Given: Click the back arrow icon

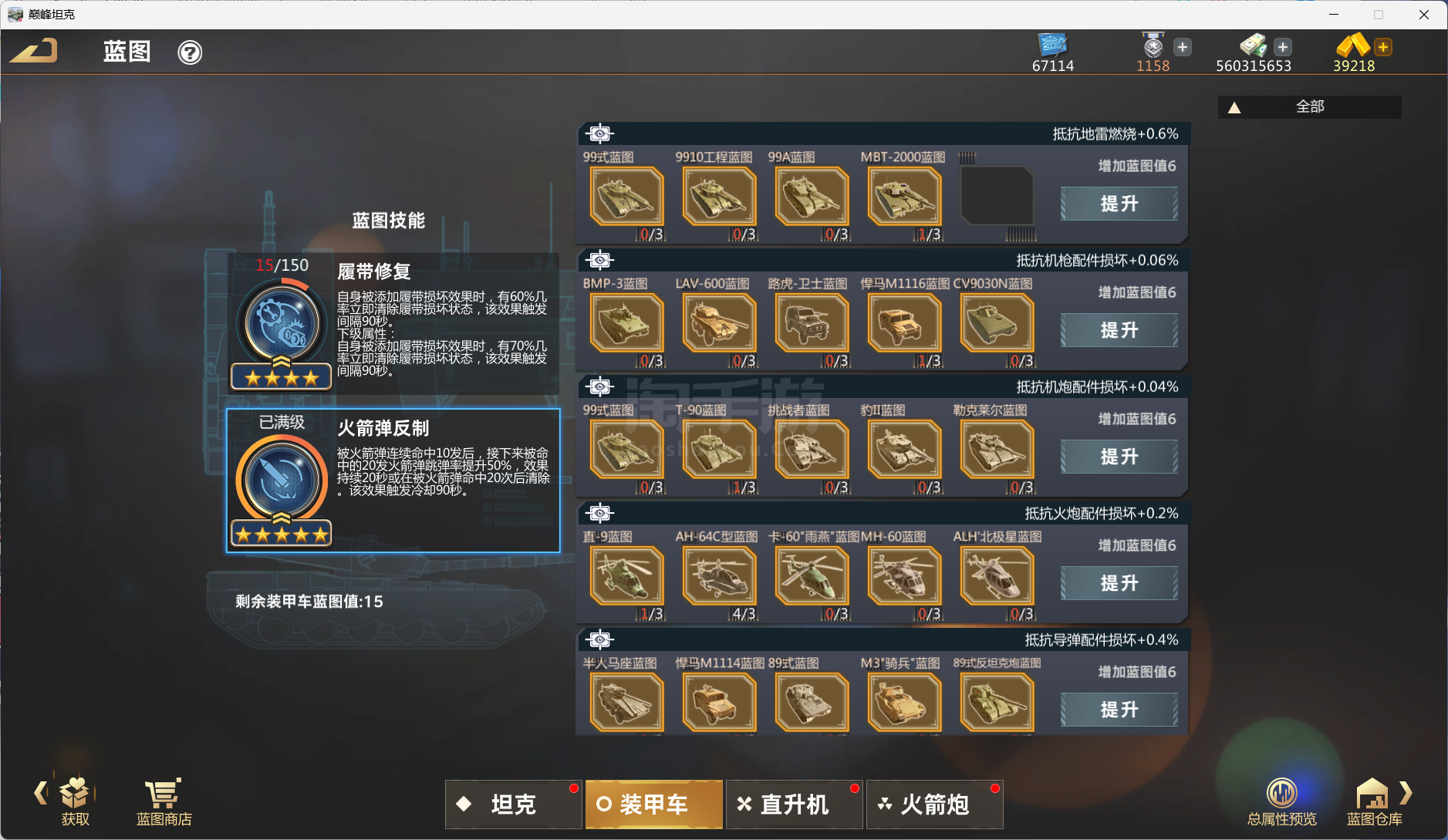Looking at the screenshot, I should coord(34,52).
